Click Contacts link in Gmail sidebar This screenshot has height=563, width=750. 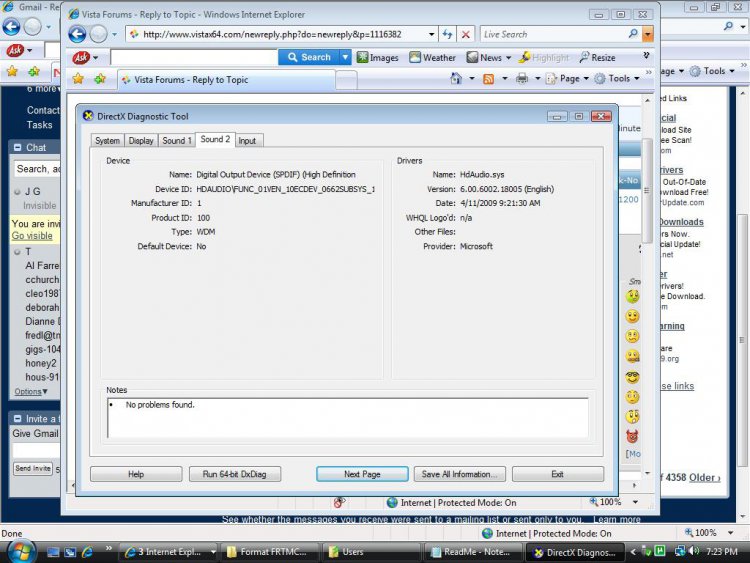coord(43,110)
